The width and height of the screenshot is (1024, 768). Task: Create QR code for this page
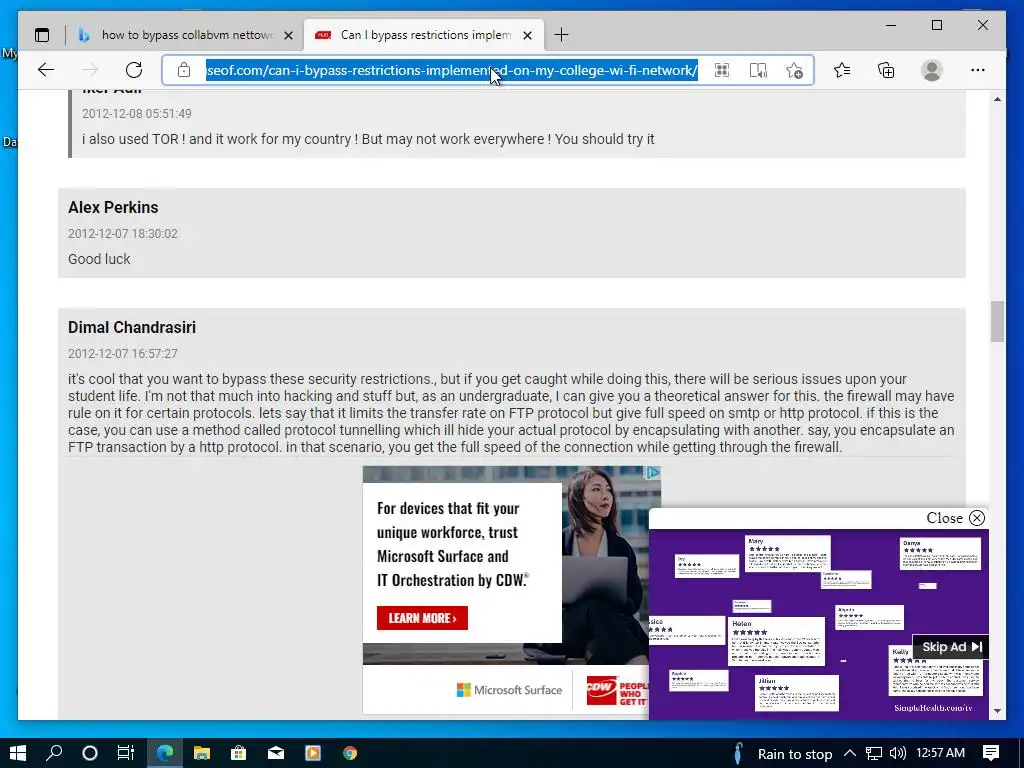(722, 70)
